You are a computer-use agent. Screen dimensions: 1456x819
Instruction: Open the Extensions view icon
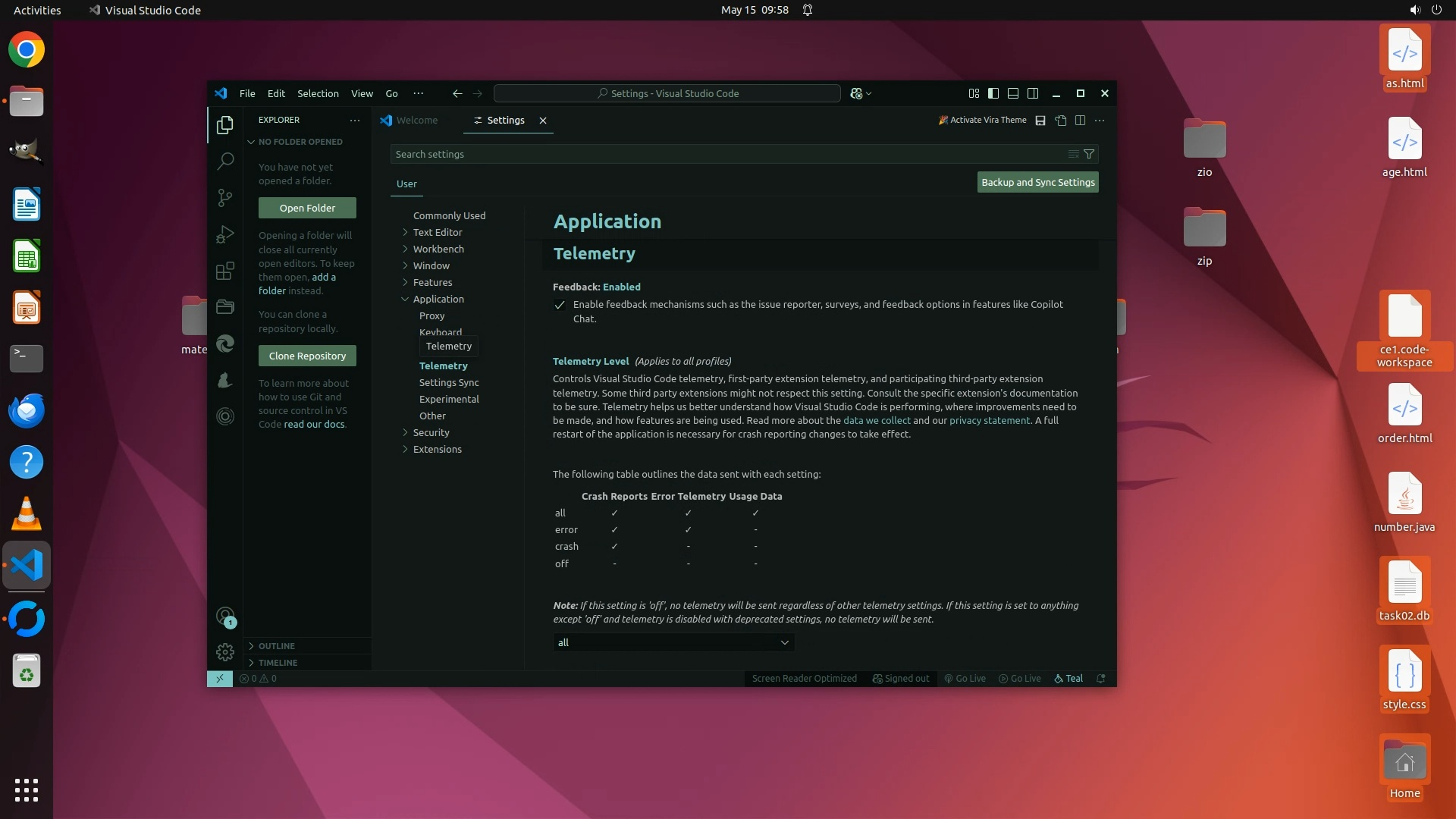point(225,271)
